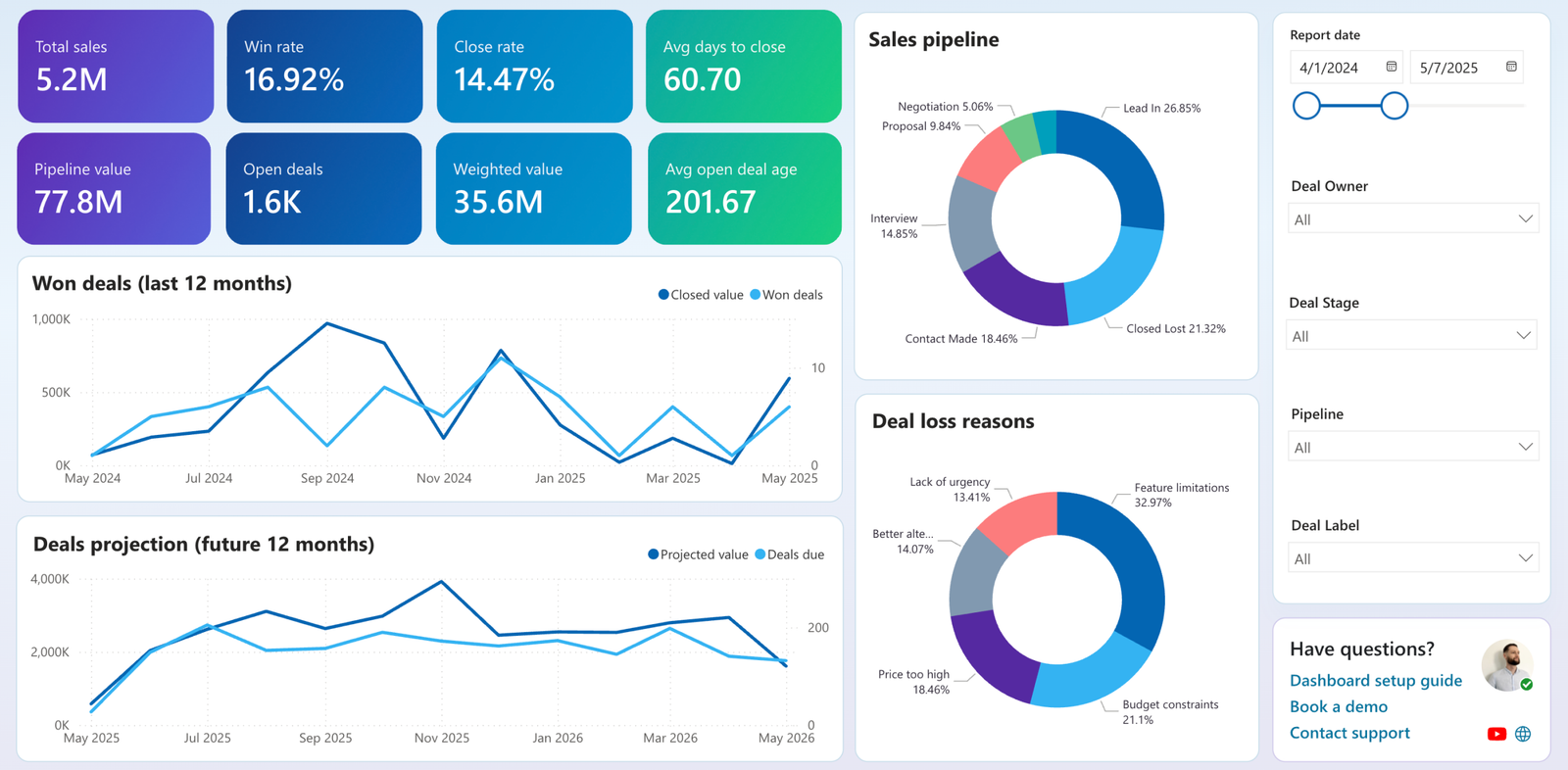1568x770 pixels.
Task: Click the globe website icon
Action: (x=1523, y=734)
